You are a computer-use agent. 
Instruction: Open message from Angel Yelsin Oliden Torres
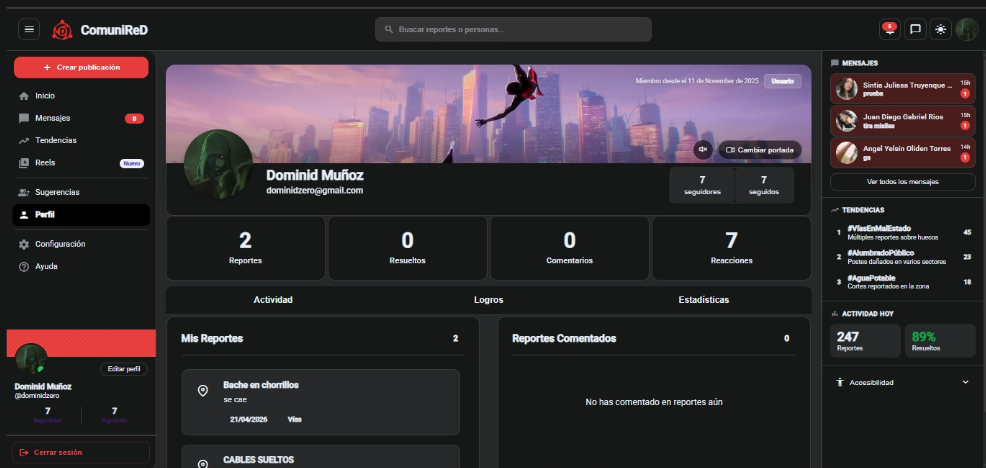coord(903,153)
